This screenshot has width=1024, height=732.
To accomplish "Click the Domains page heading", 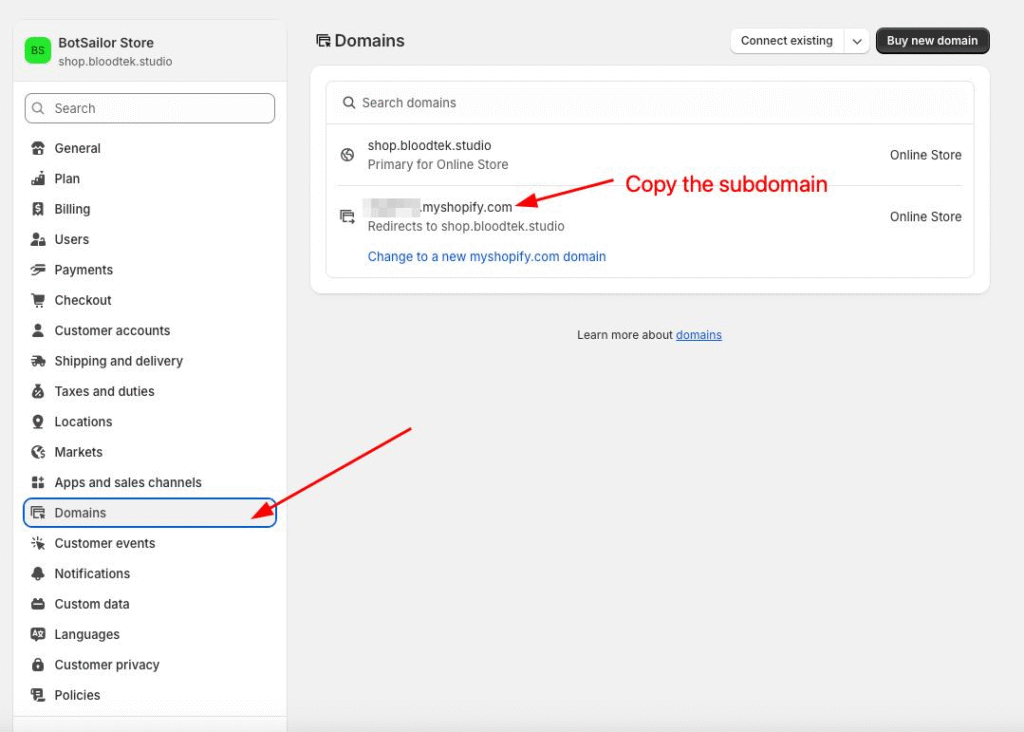I will pos(369,40).
